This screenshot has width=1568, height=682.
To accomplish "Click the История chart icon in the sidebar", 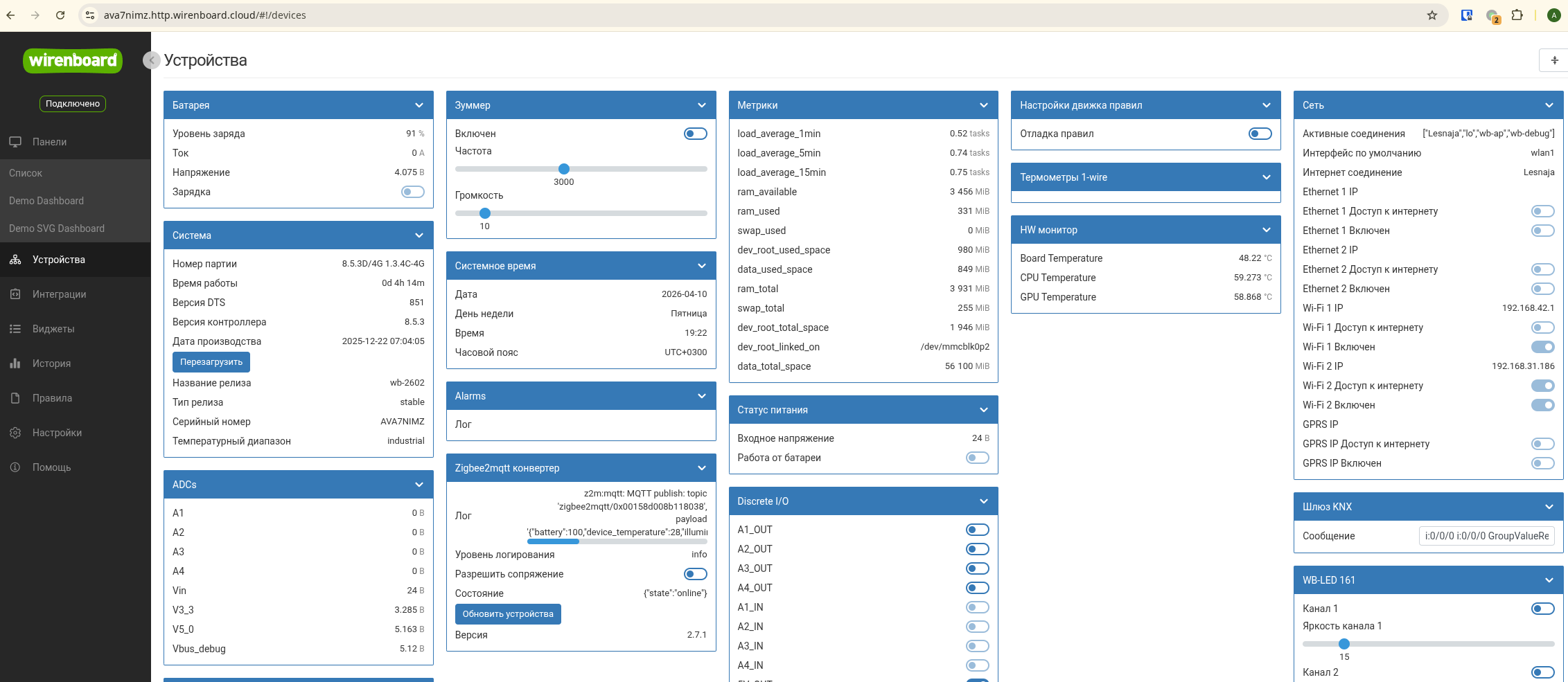I will [x=15, y=364].
